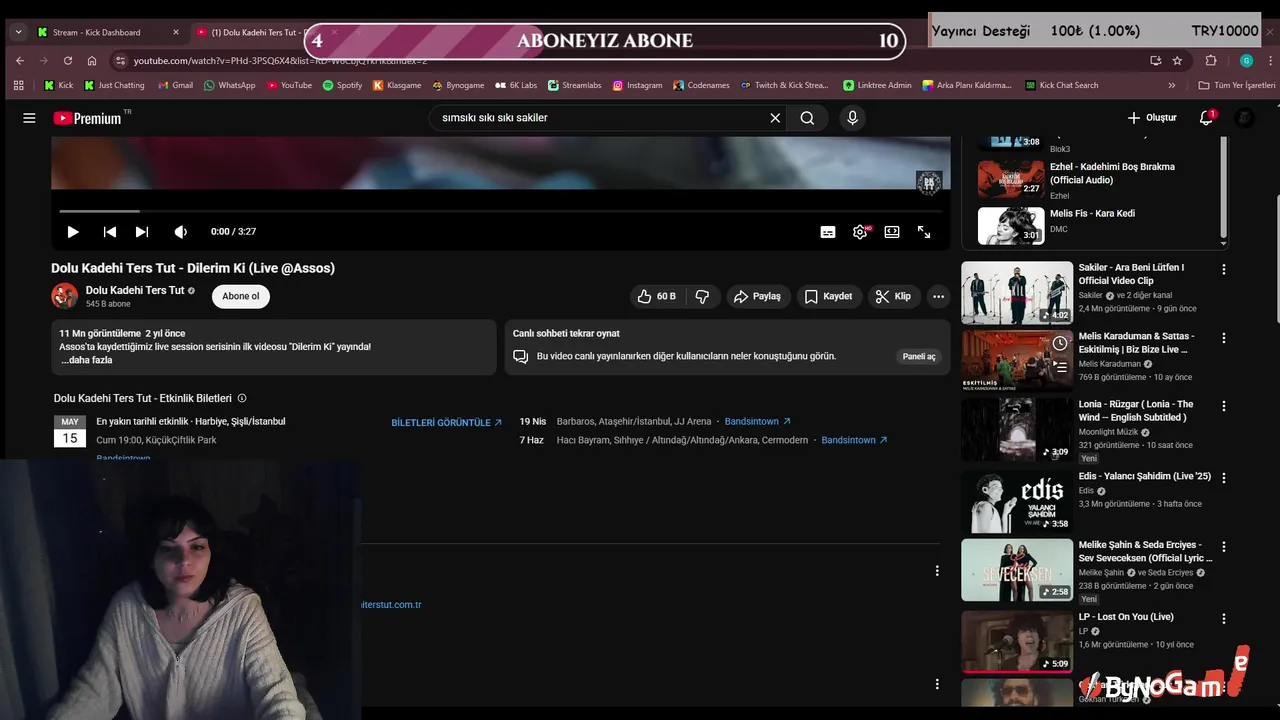Run search with magnifier button
Screen dimensions: 1280x720
point(807,118)
